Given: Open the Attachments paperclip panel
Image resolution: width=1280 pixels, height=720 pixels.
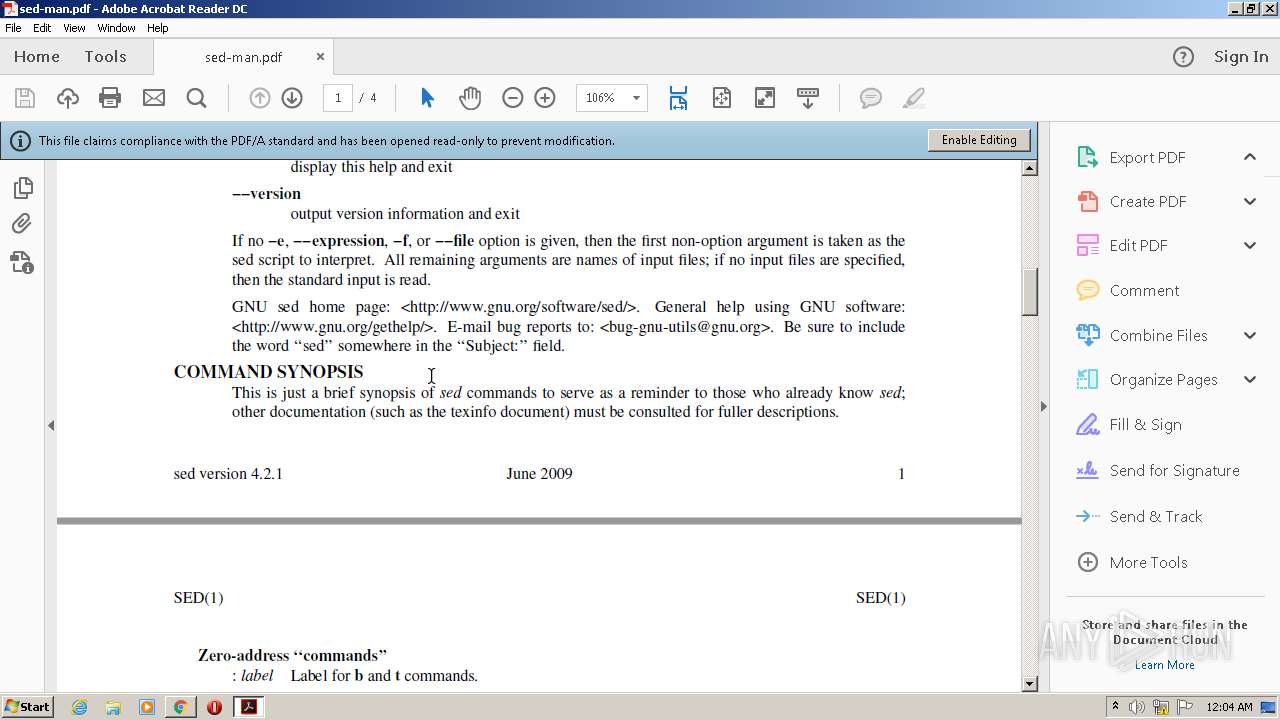Looking at the screenshot, I should click(22, 224).
